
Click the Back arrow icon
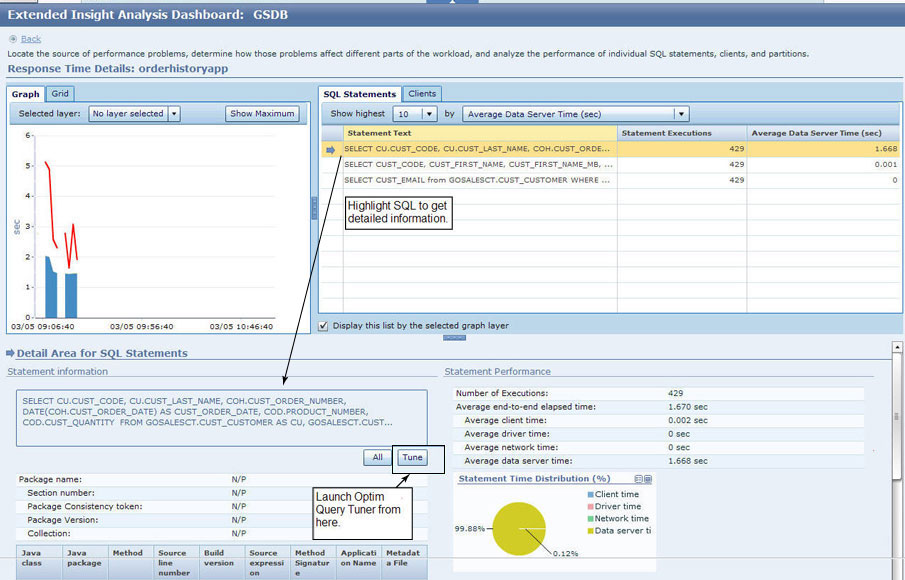(13, 39)
